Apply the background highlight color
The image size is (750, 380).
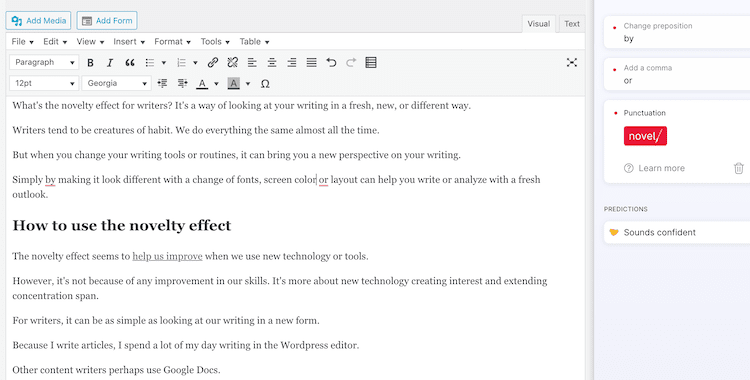[x=233, y=84]
